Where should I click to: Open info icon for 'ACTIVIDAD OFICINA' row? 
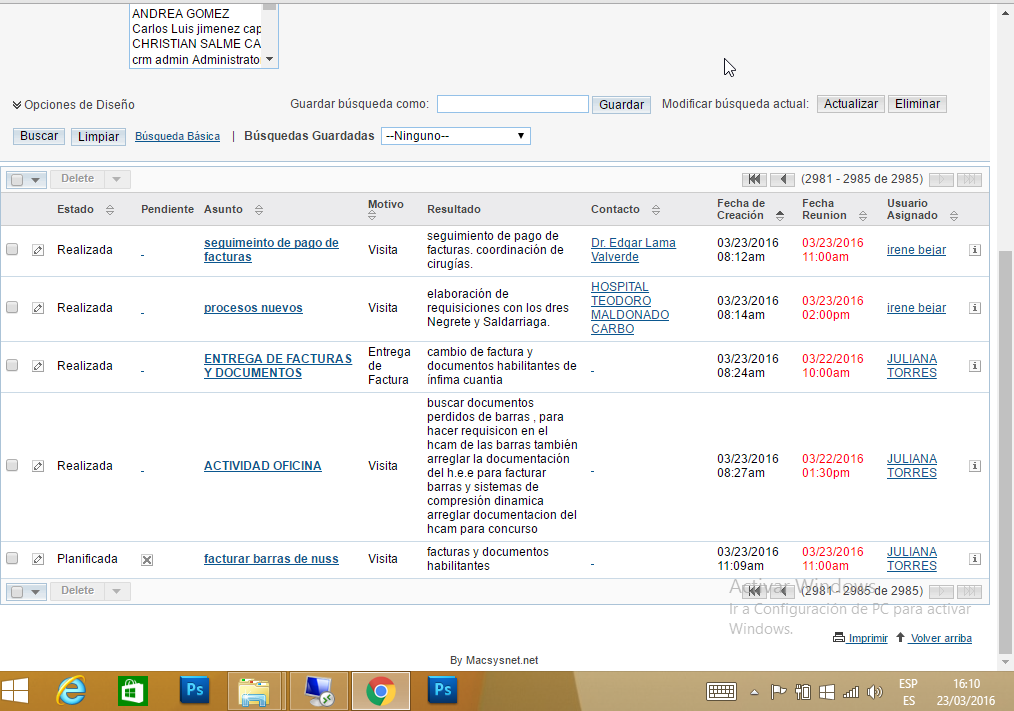pos(975,466)
